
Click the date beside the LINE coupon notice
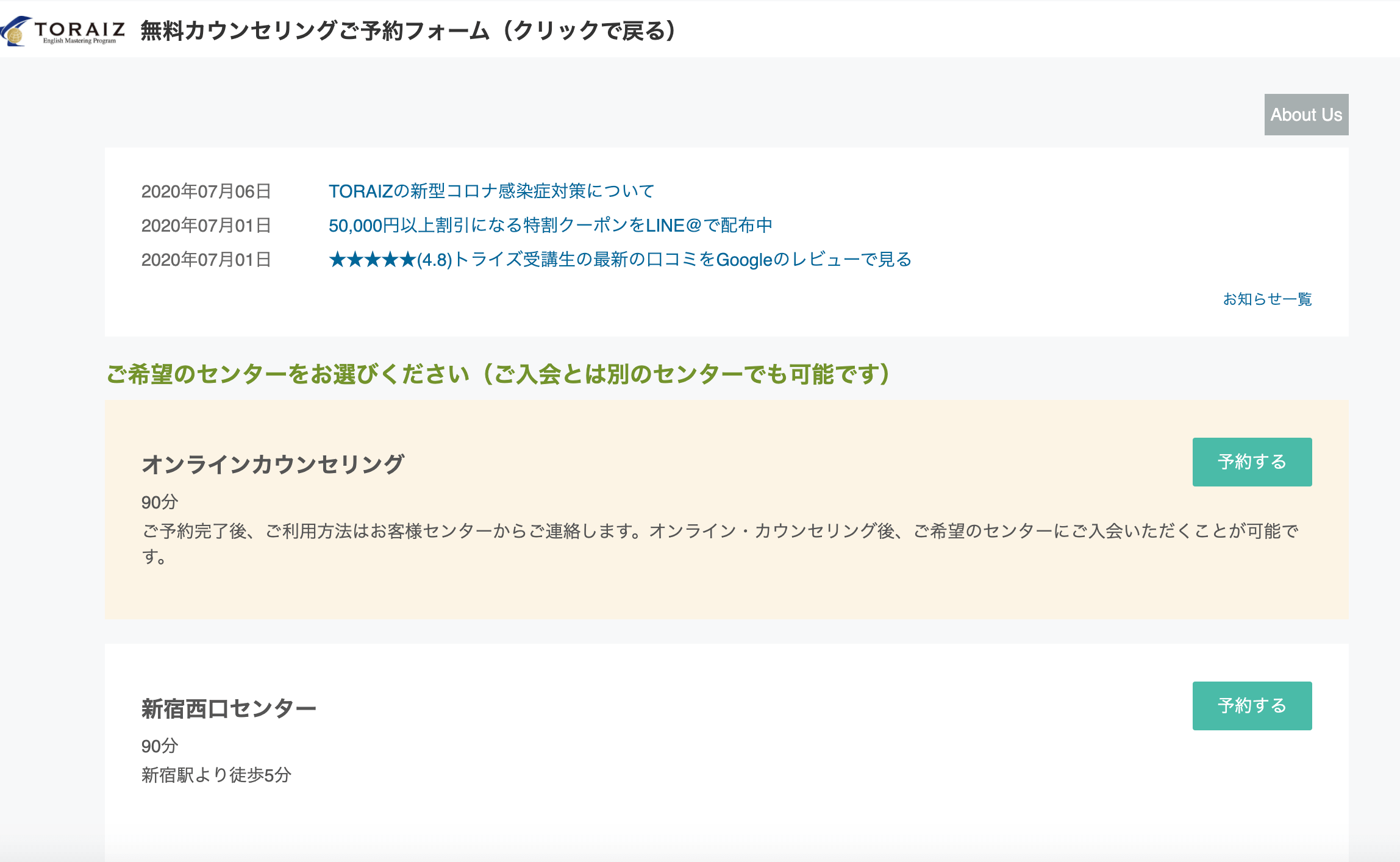pyautogui.click(x=206, y=226)
